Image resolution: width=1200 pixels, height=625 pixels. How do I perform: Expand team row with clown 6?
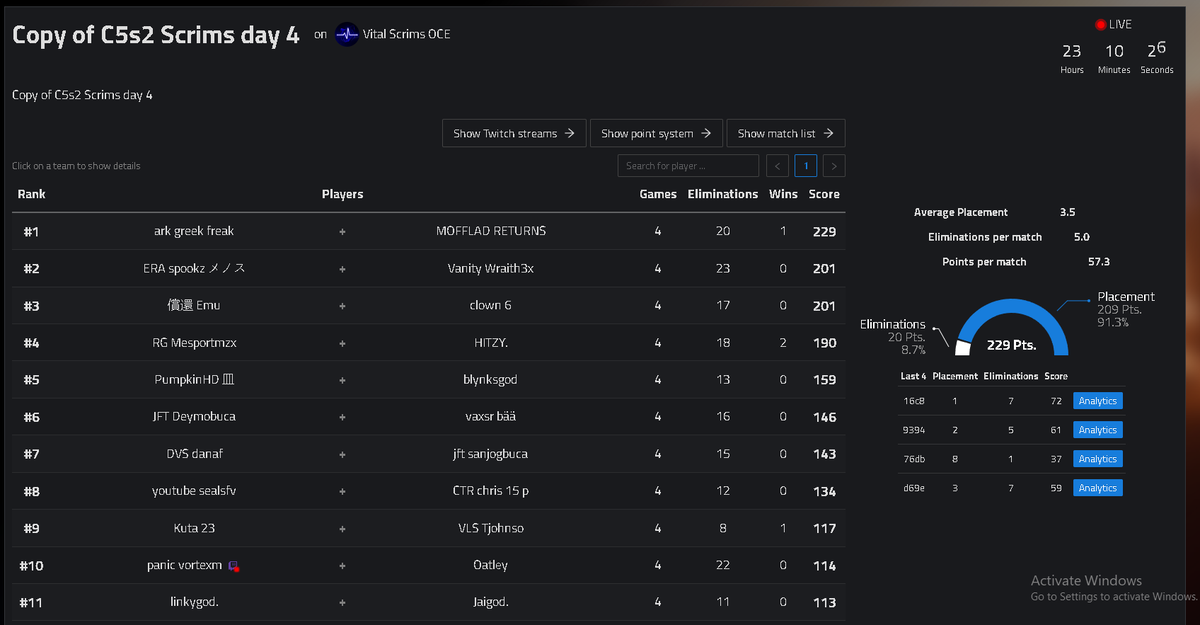428,305
